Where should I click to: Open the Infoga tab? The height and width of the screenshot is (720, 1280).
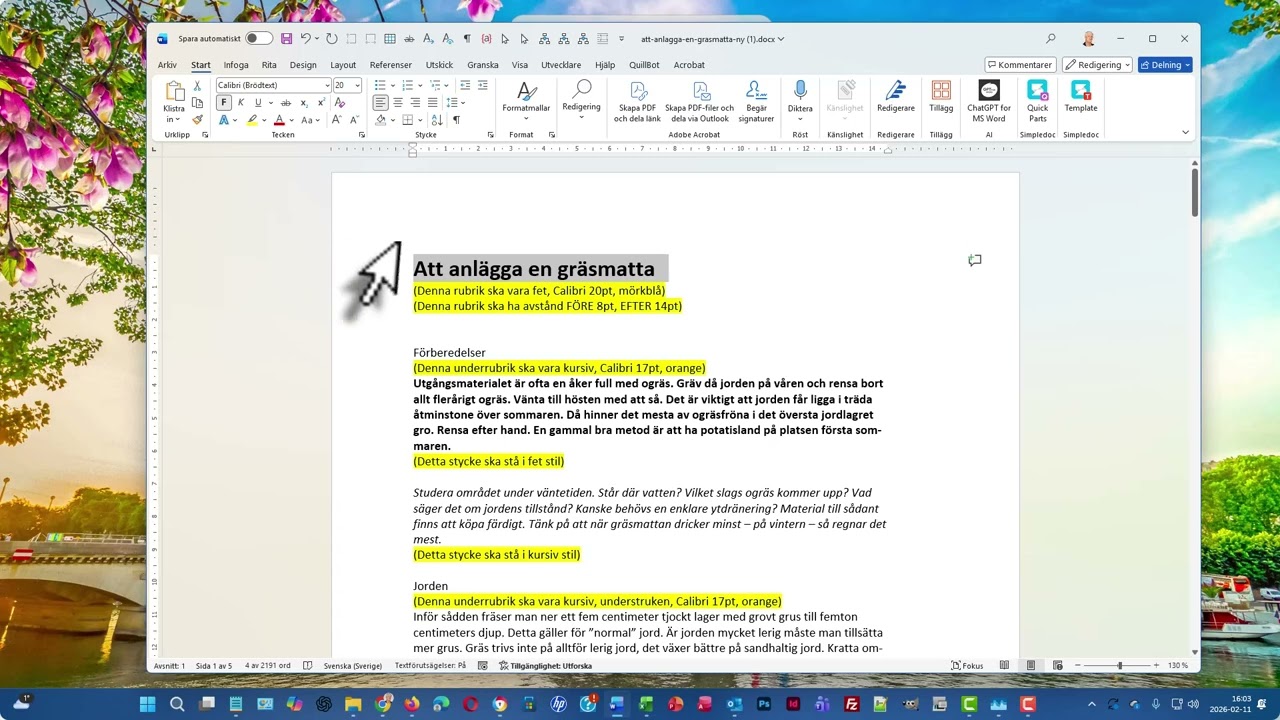(236, 65)
